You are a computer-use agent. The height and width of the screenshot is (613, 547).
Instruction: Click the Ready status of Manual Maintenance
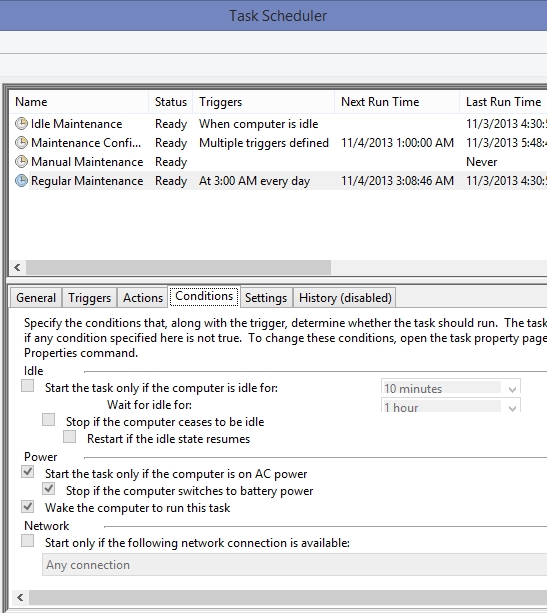171,162
